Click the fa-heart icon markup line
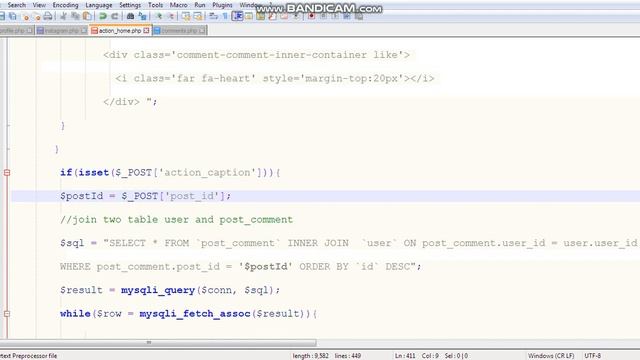The height and width of the screenshot is (360, 640). (275, 78)
